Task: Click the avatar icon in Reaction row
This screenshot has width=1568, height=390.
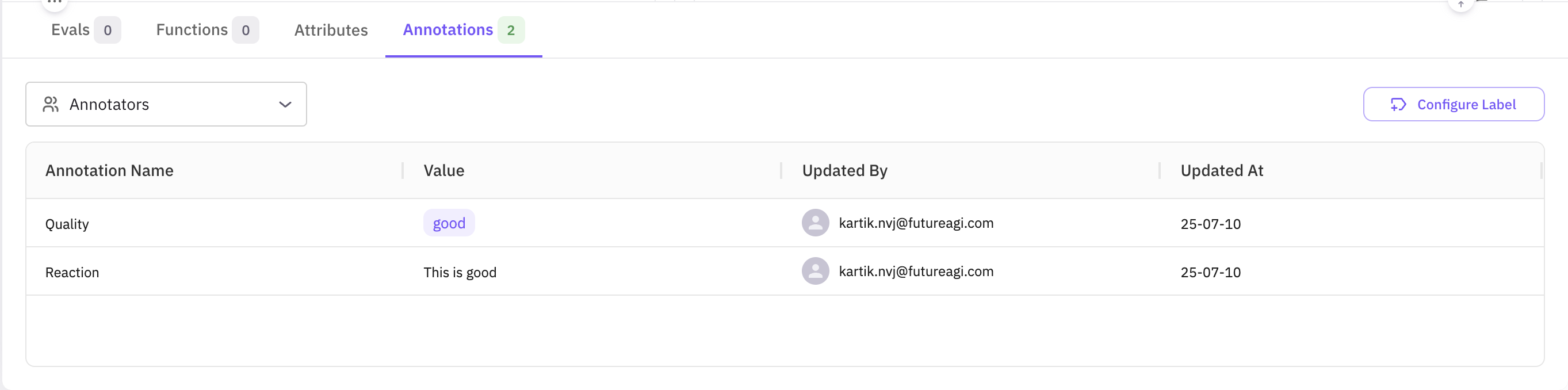Action: tap(815, 272)
